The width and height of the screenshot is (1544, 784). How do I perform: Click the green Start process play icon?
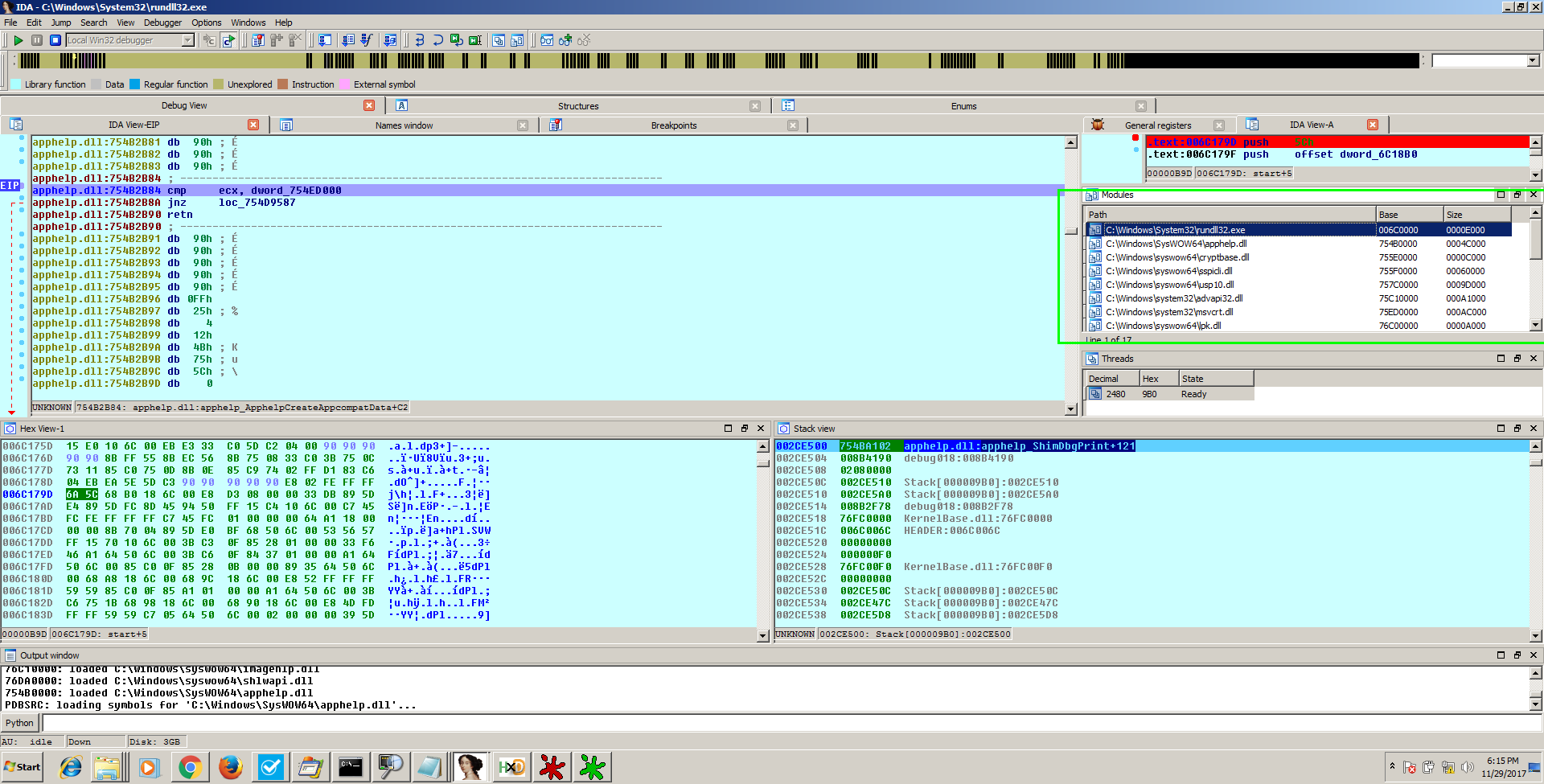click(x=18, y=40)
